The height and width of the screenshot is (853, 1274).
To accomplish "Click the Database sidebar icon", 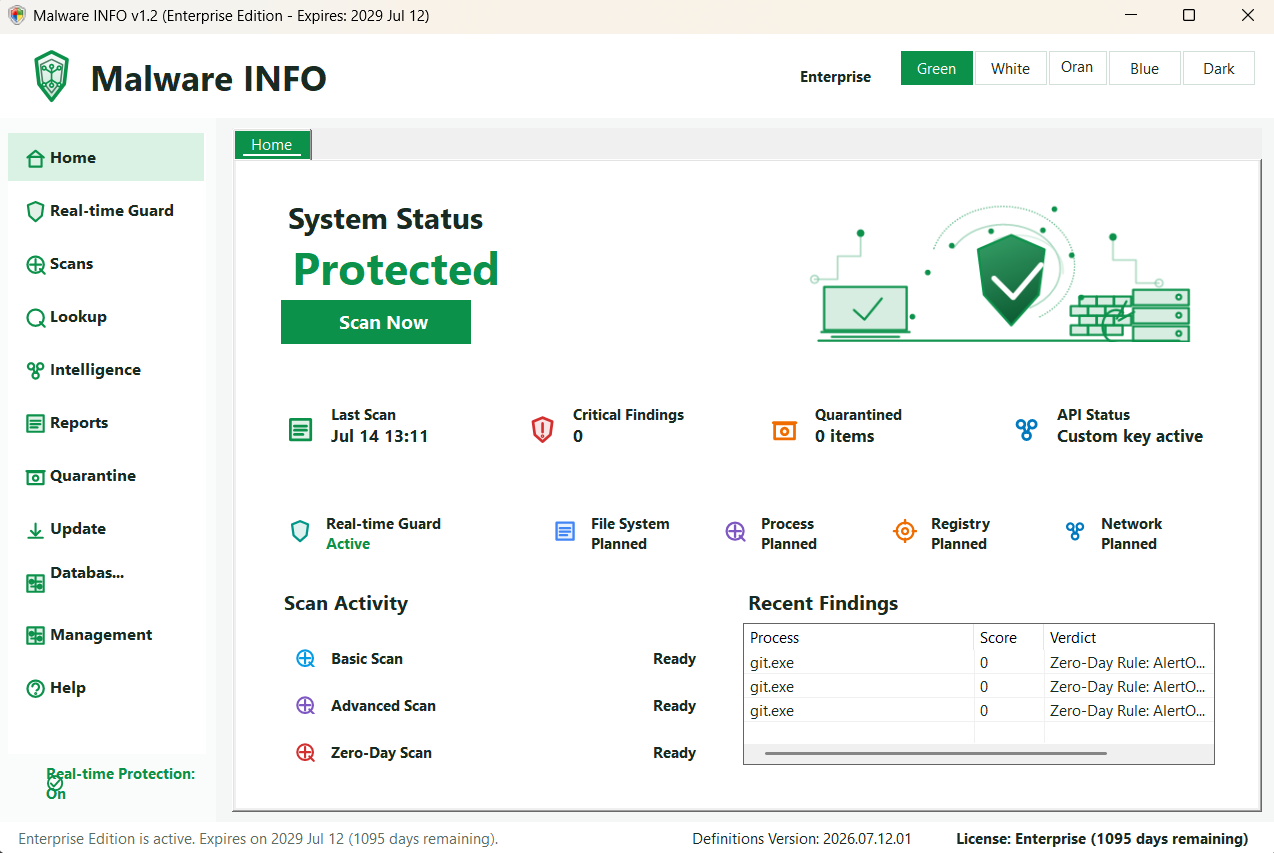I will tap(35, 583).
